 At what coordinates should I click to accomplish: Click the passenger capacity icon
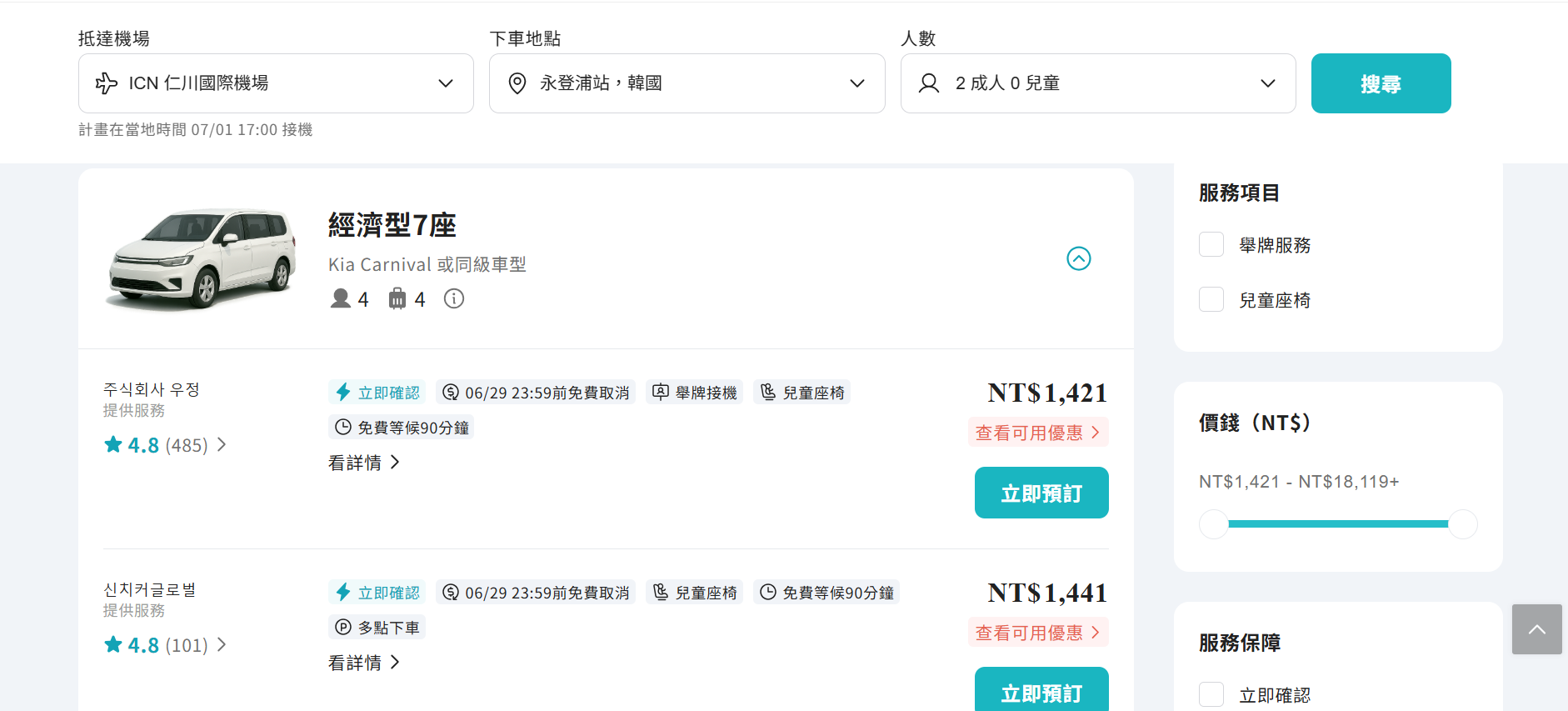[x=341, y=298]
